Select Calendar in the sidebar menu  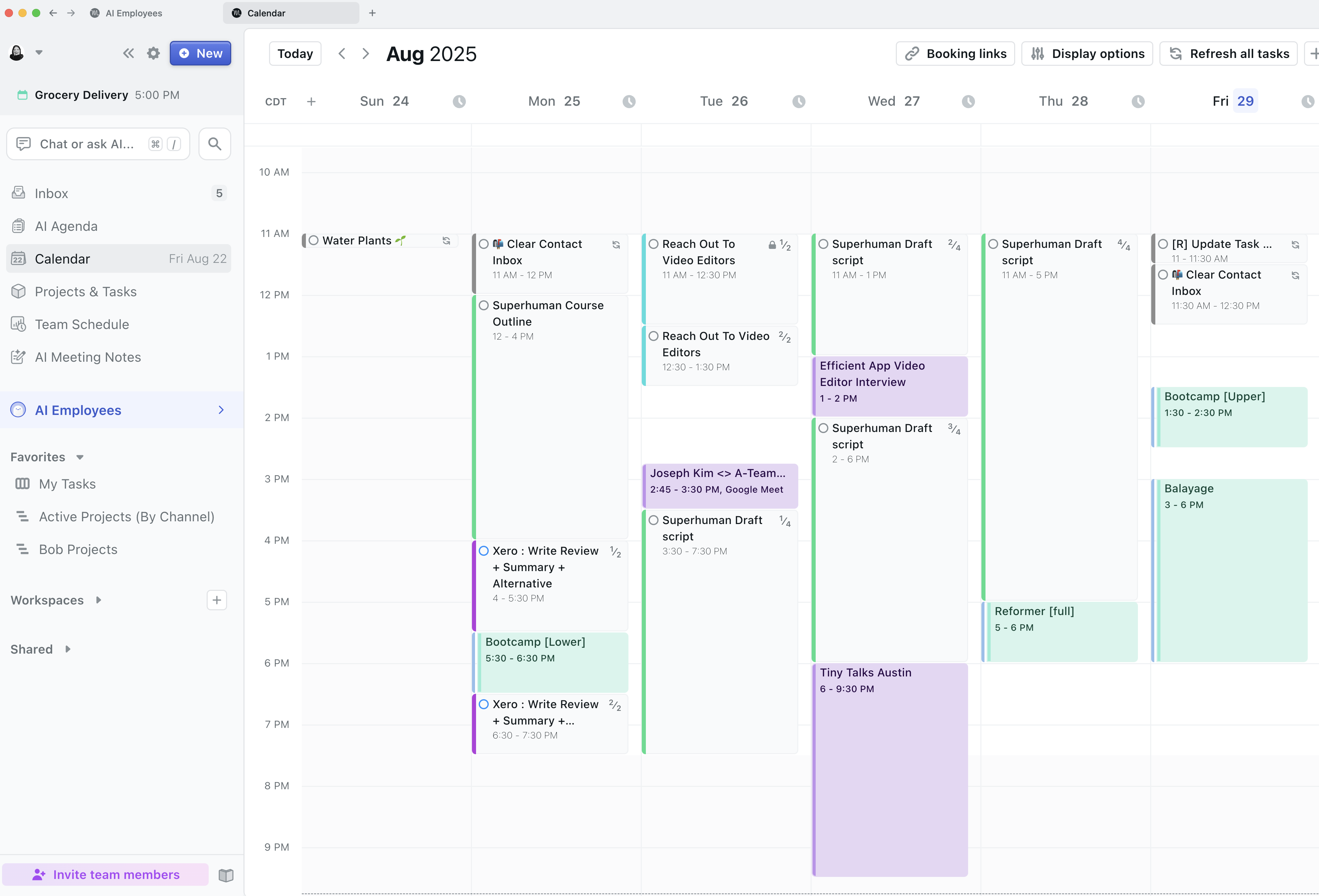click(x=62, y=259)
